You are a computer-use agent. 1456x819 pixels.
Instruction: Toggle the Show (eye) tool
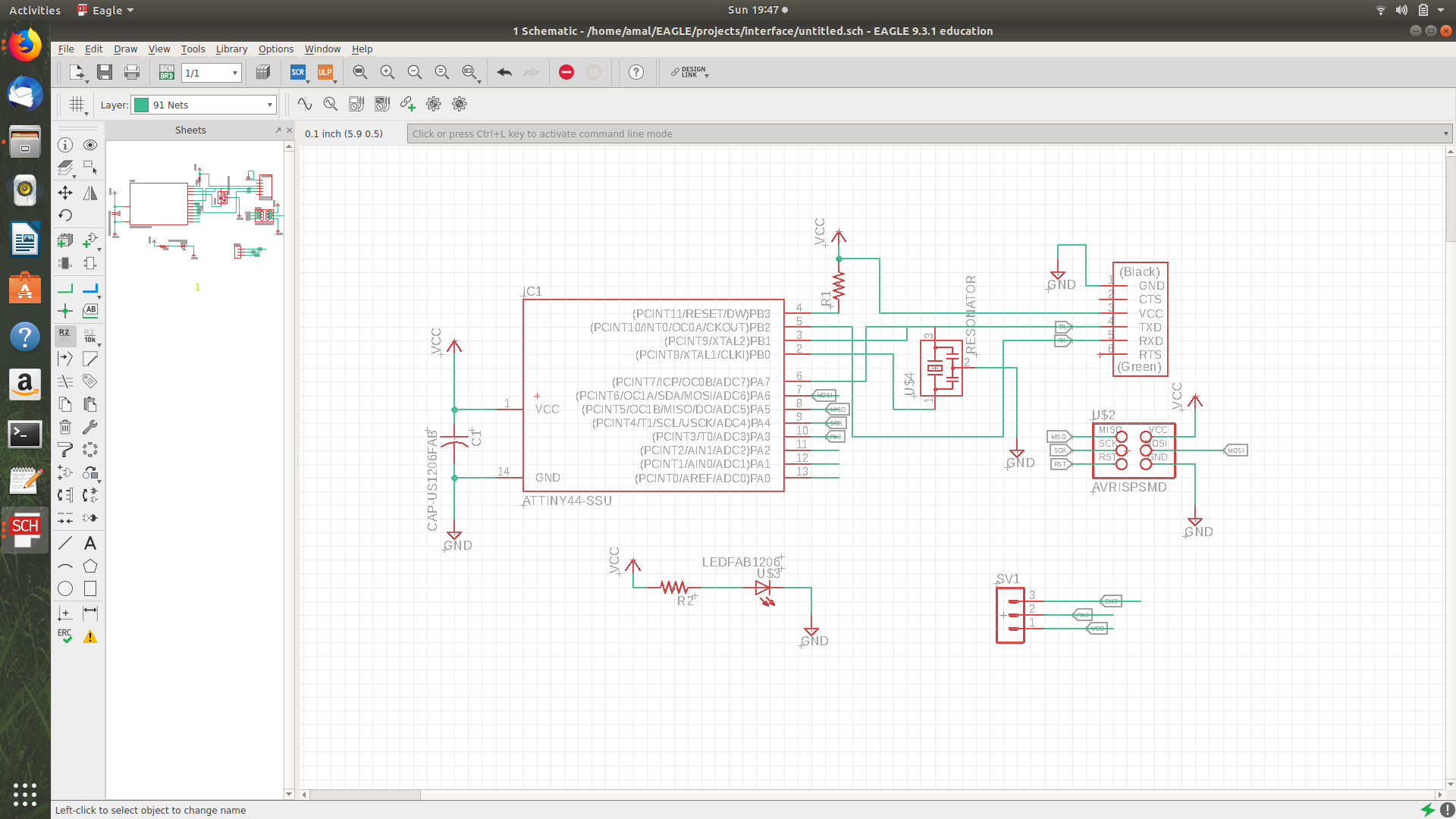pyautogui.click(x=90, y=145)
